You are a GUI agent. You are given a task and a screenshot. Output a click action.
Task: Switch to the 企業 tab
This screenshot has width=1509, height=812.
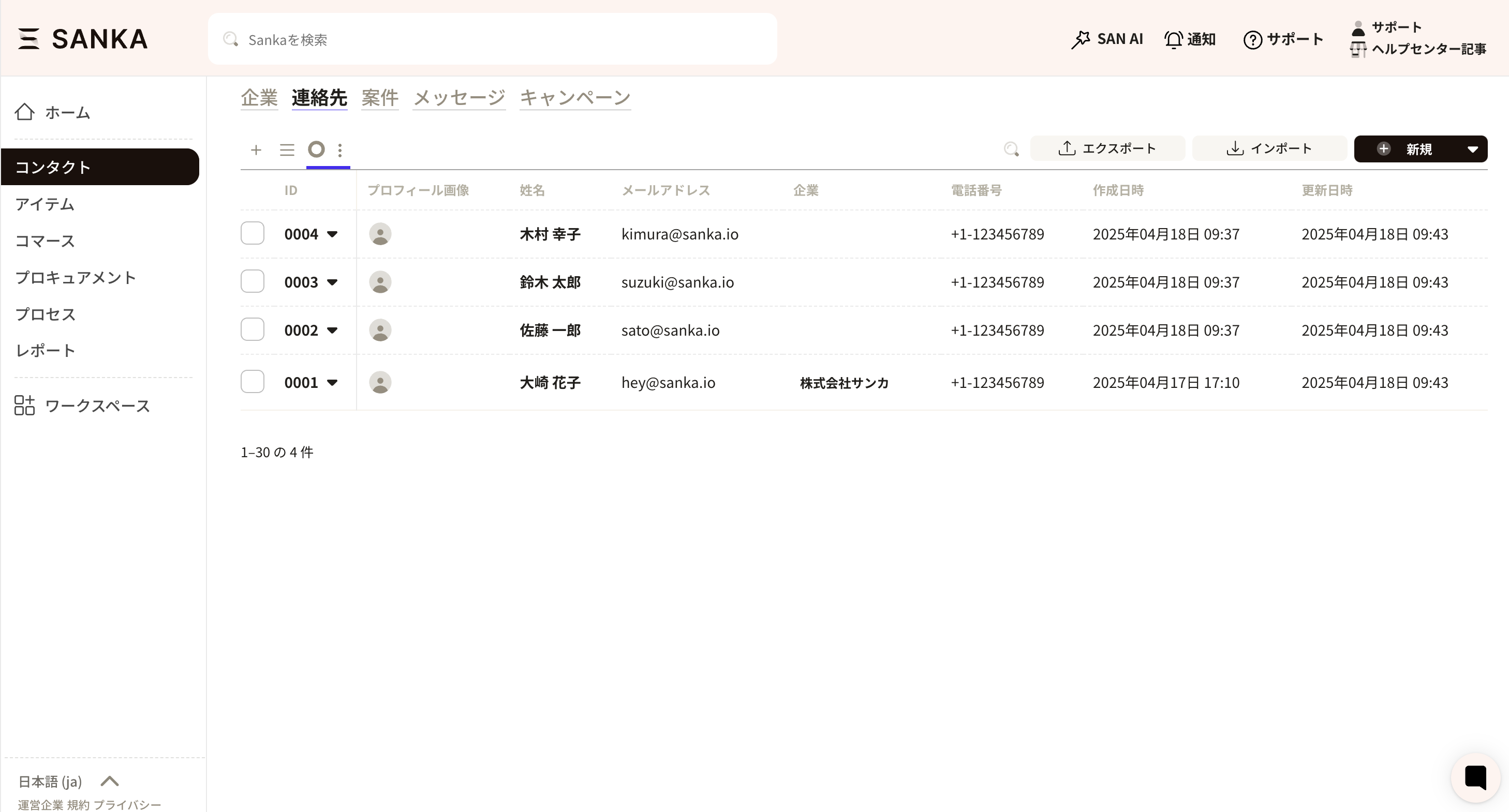259,97
